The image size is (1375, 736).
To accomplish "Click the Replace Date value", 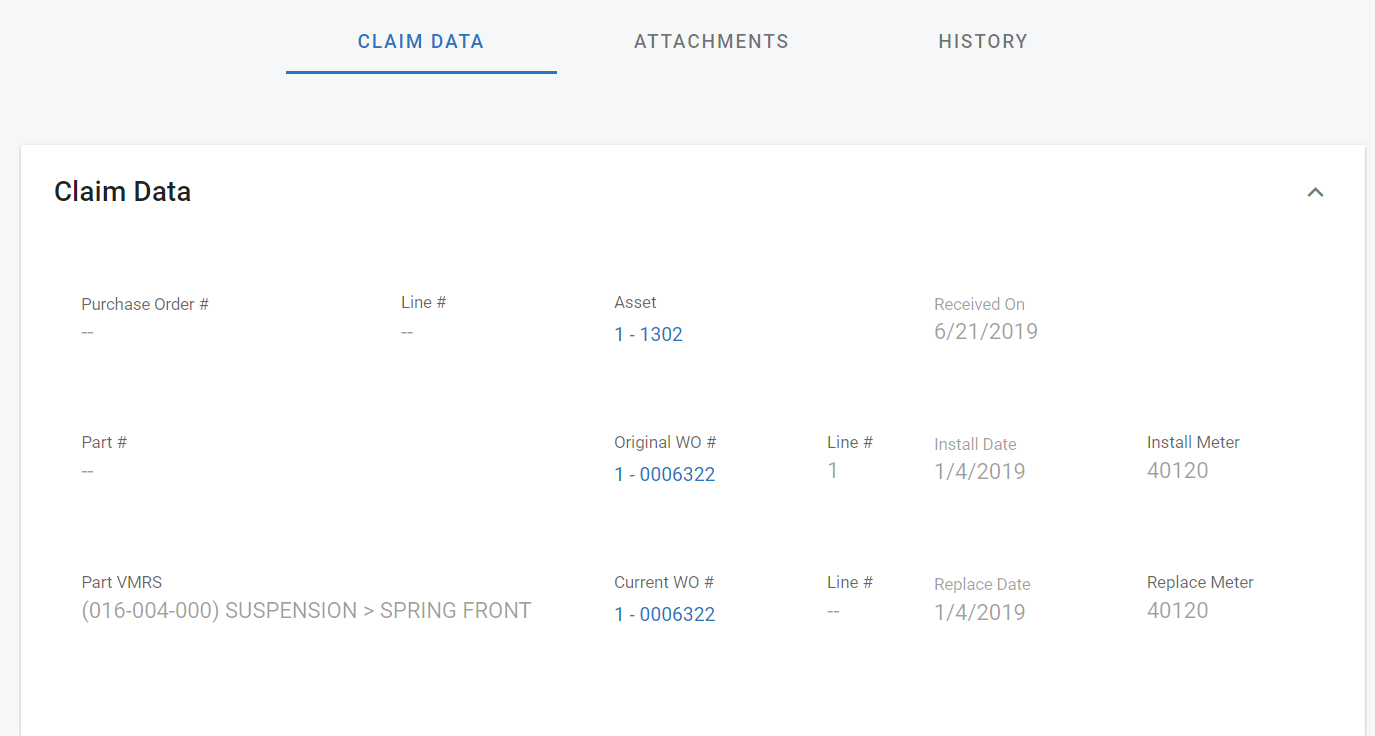I will tap(979, 612).
